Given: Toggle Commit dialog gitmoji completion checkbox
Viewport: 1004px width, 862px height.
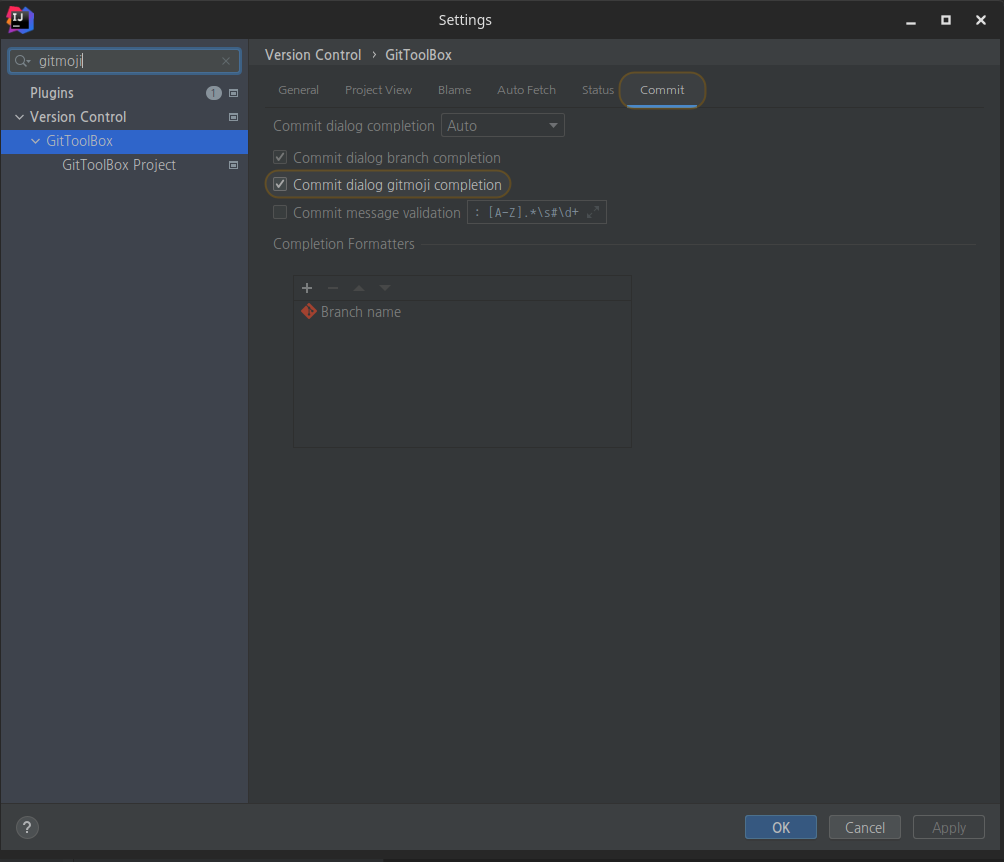Looking at the screenshot, I should [280, 184].
